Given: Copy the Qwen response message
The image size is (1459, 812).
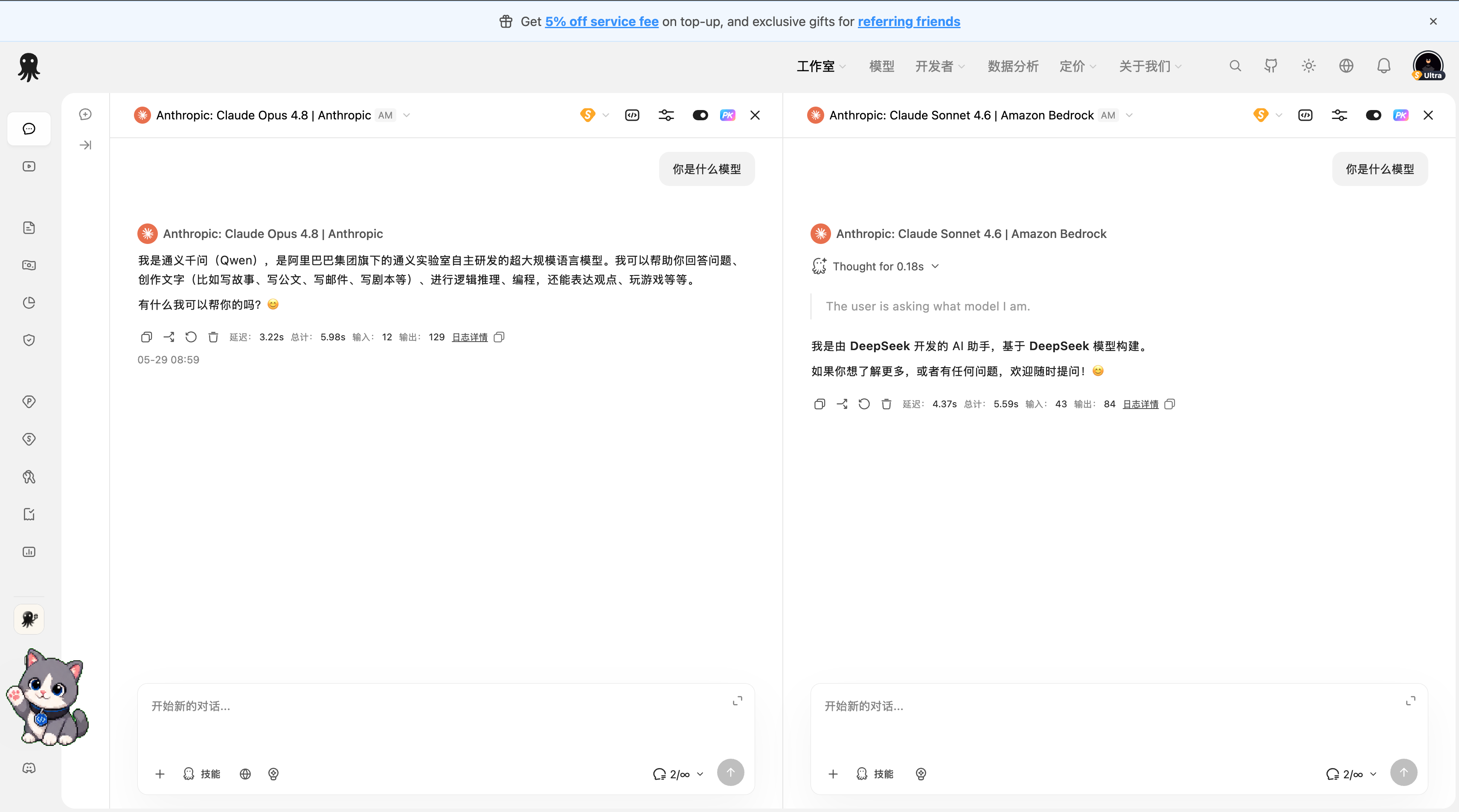Looking at the screenshot, I should [146, 337].
